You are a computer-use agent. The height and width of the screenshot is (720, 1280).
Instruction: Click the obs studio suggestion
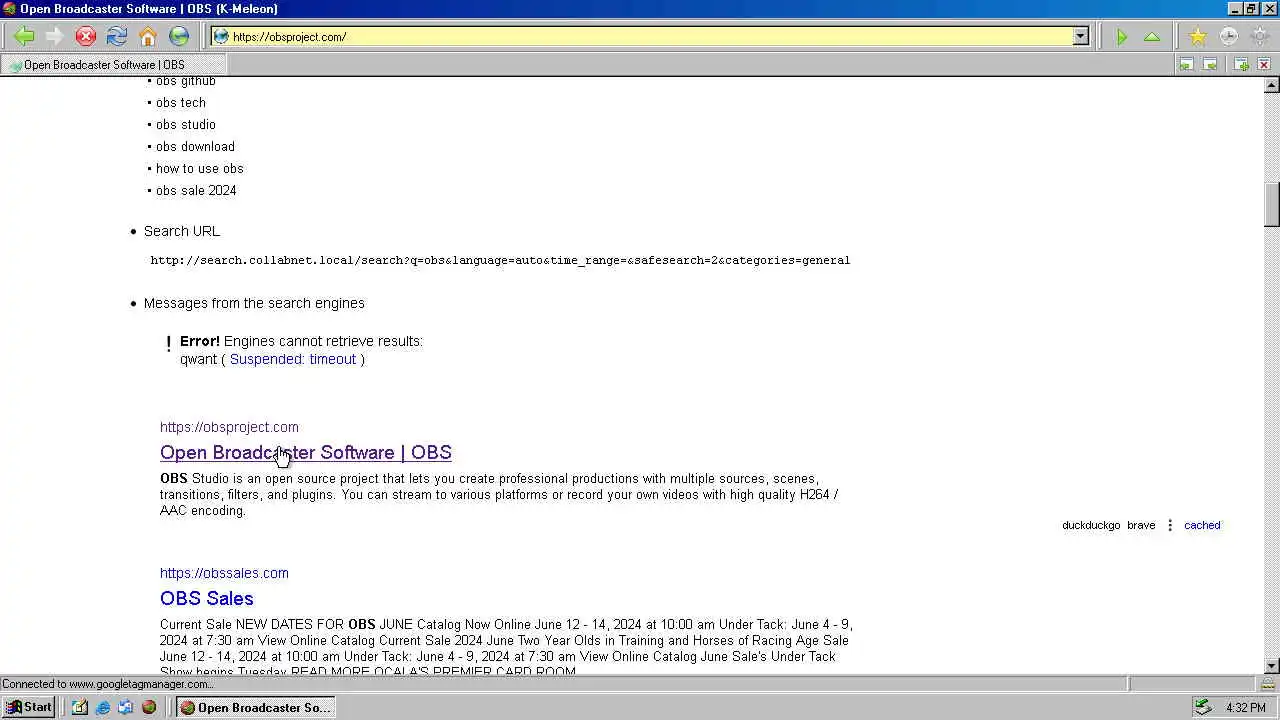click(x=186, y=125)
